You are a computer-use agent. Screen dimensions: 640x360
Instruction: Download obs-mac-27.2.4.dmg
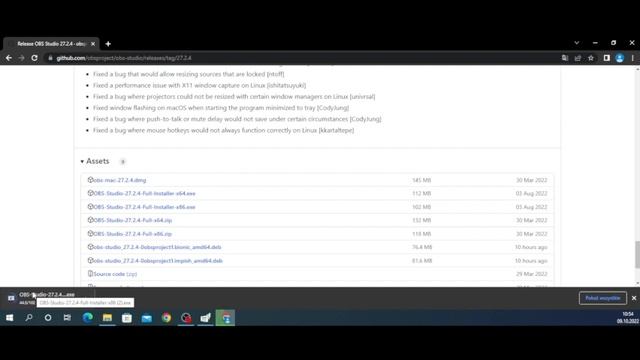click(x=119, y=180)
